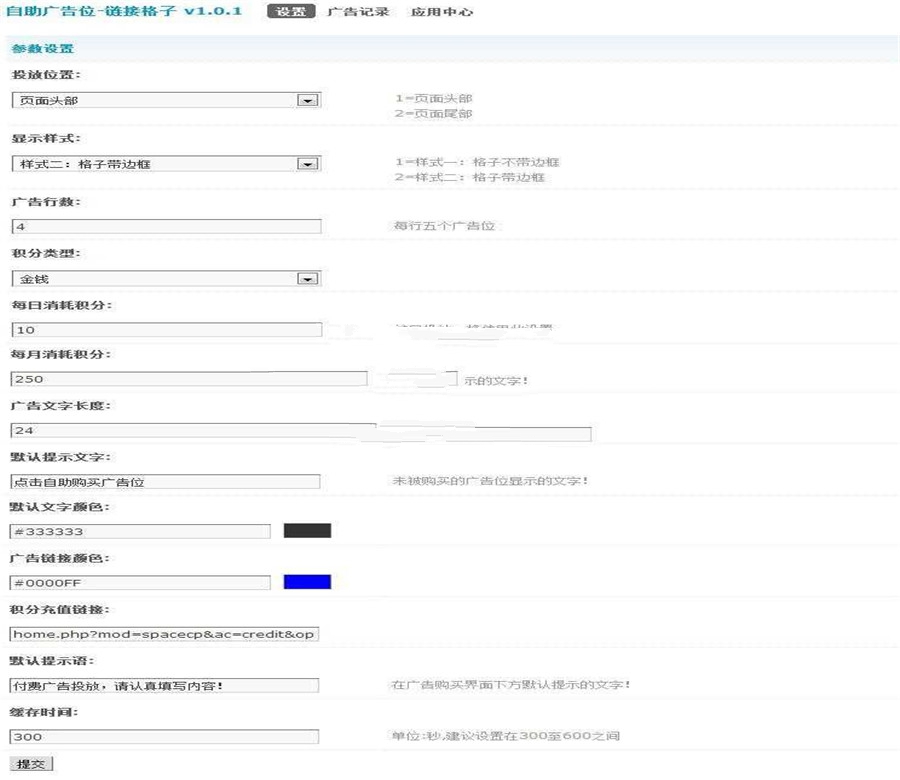
Task: Click the 积分充值链接 URL input
Action: click(x=165, y=632)
